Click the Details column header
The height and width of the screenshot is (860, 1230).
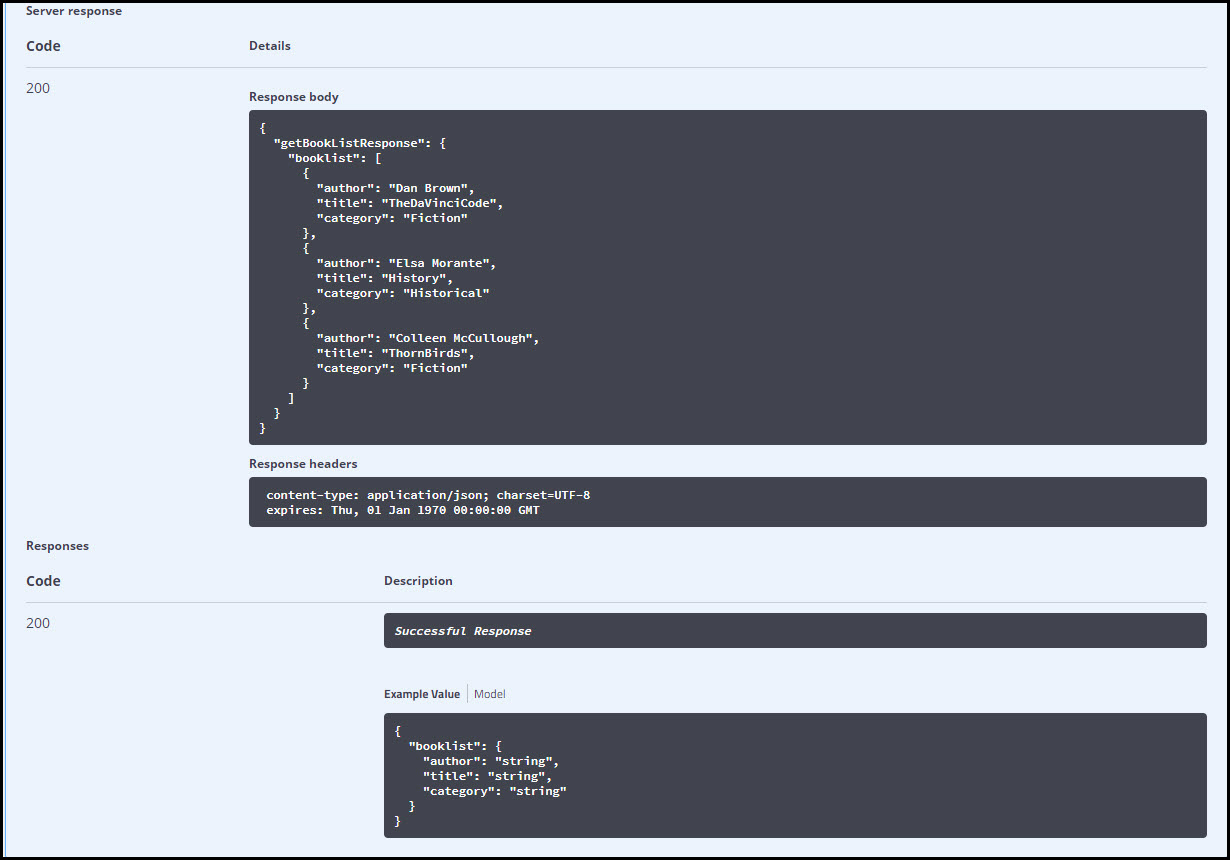pos(269,46)
